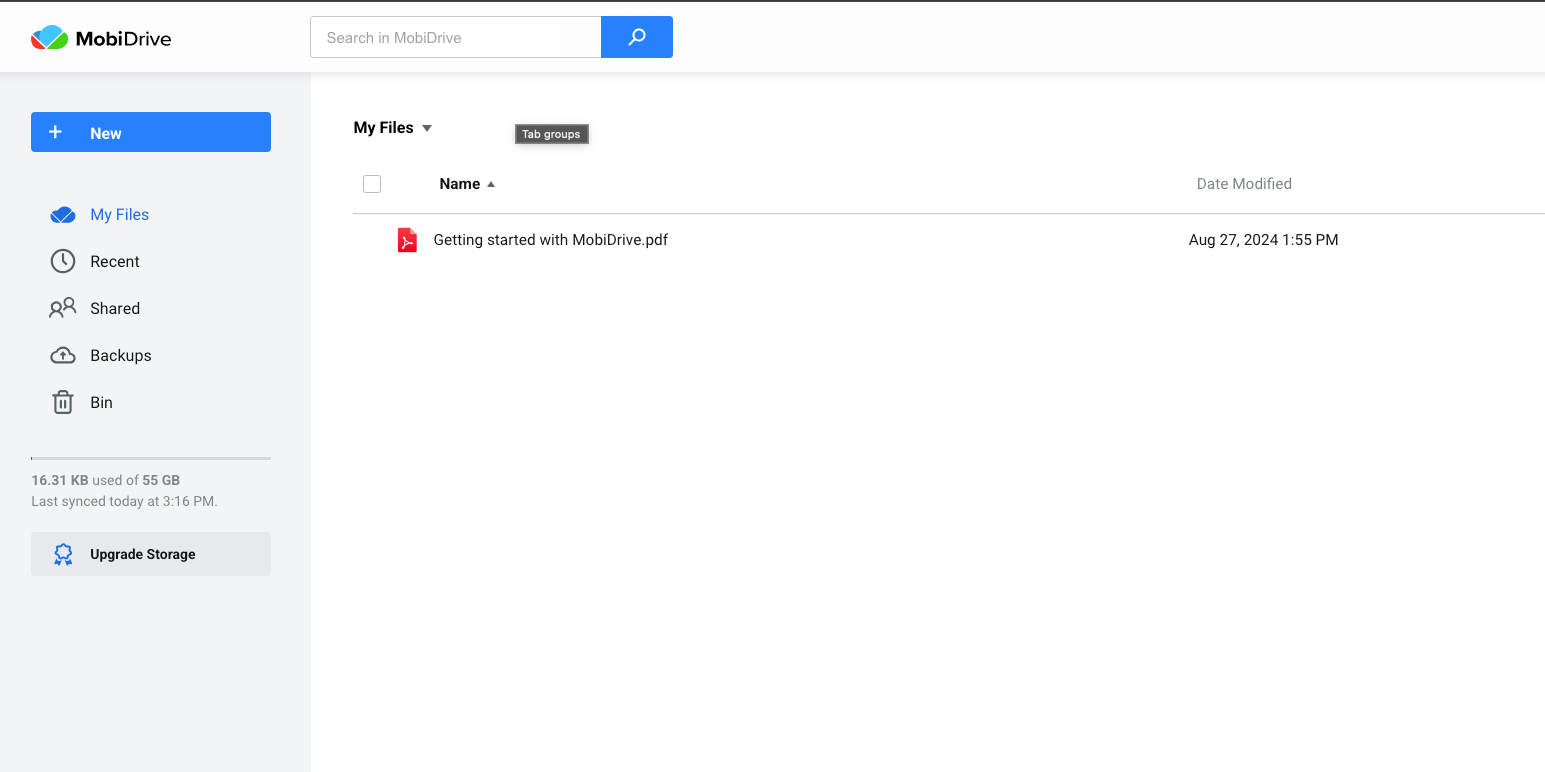Click the My Files cloud icon
The width and height of the screenshot is (1545, 772).
[63, 215]
